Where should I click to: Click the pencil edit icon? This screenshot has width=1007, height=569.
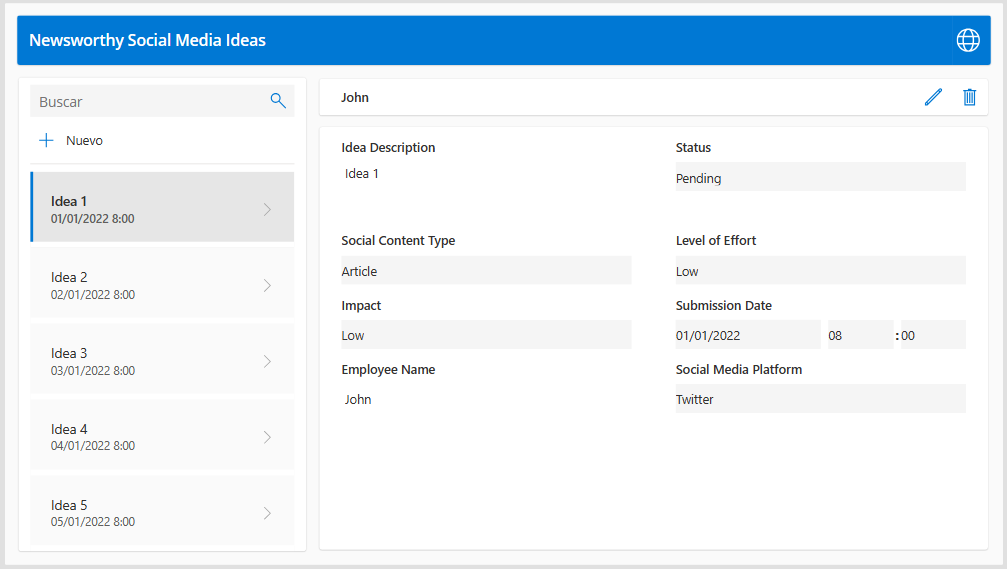pyautogui.click(x=933, y=97)
